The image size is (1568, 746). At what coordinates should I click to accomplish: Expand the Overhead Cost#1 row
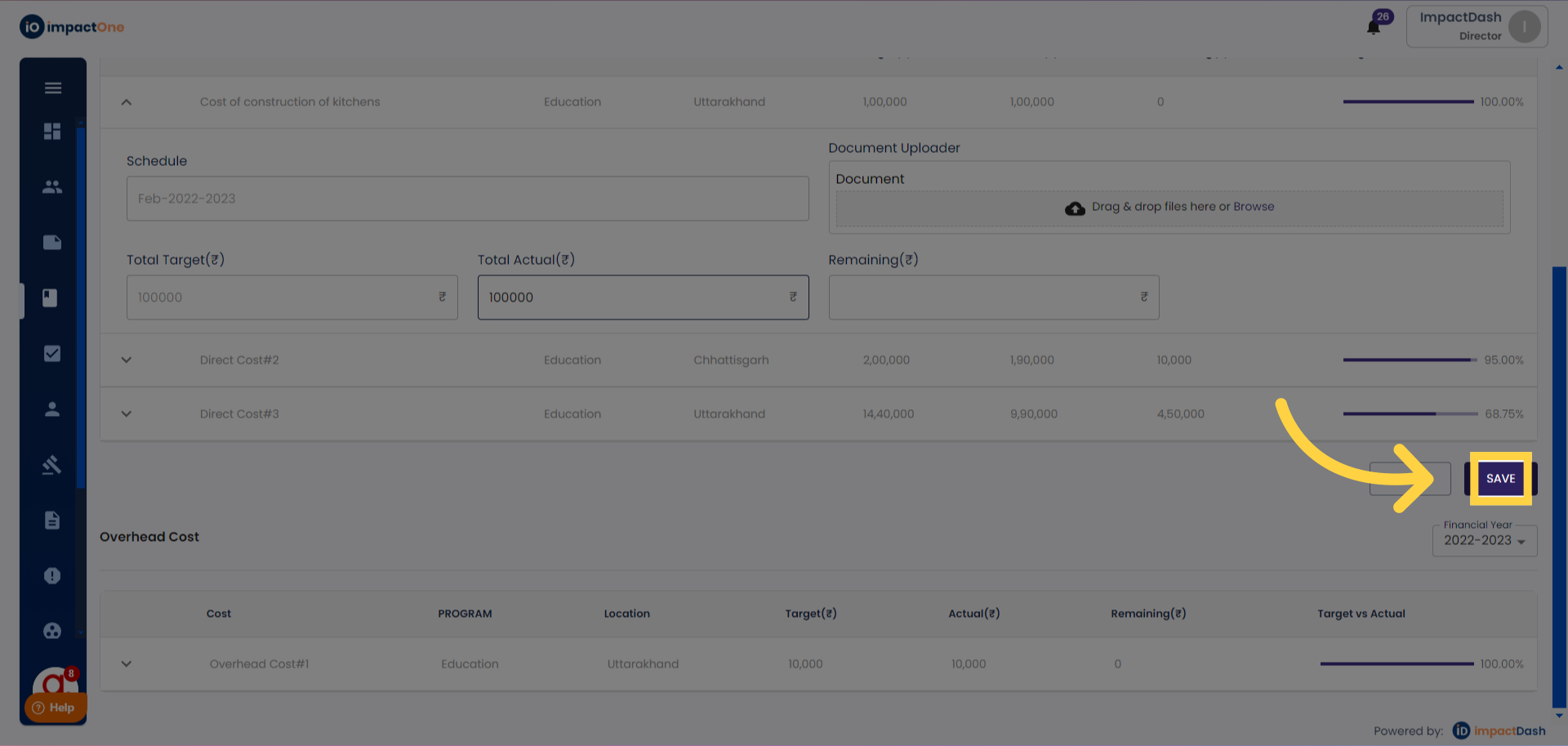tap(127, 664)
